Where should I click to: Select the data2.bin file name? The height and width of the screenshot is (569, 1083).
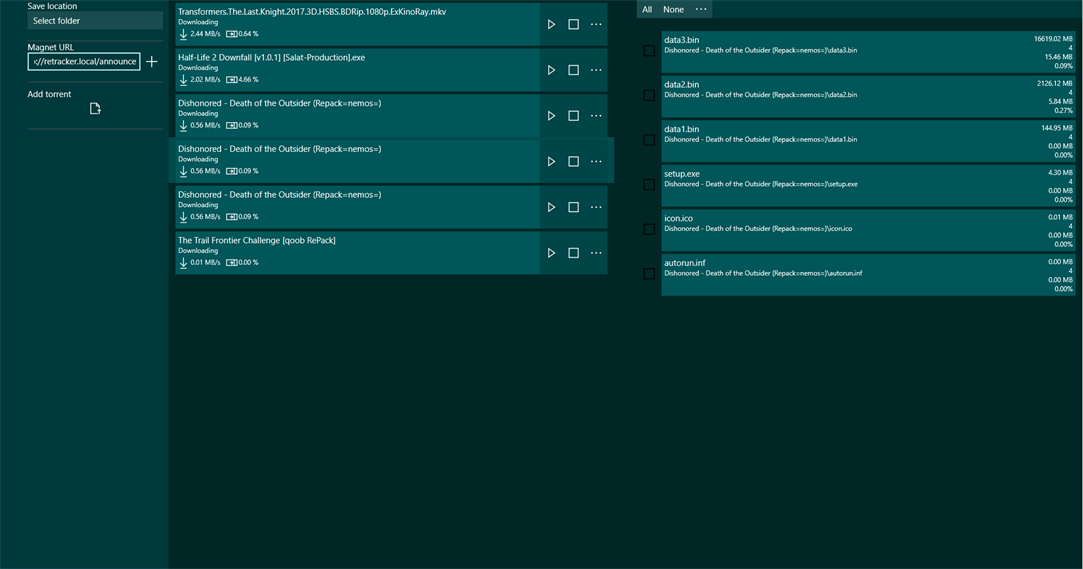pos(682,84)
